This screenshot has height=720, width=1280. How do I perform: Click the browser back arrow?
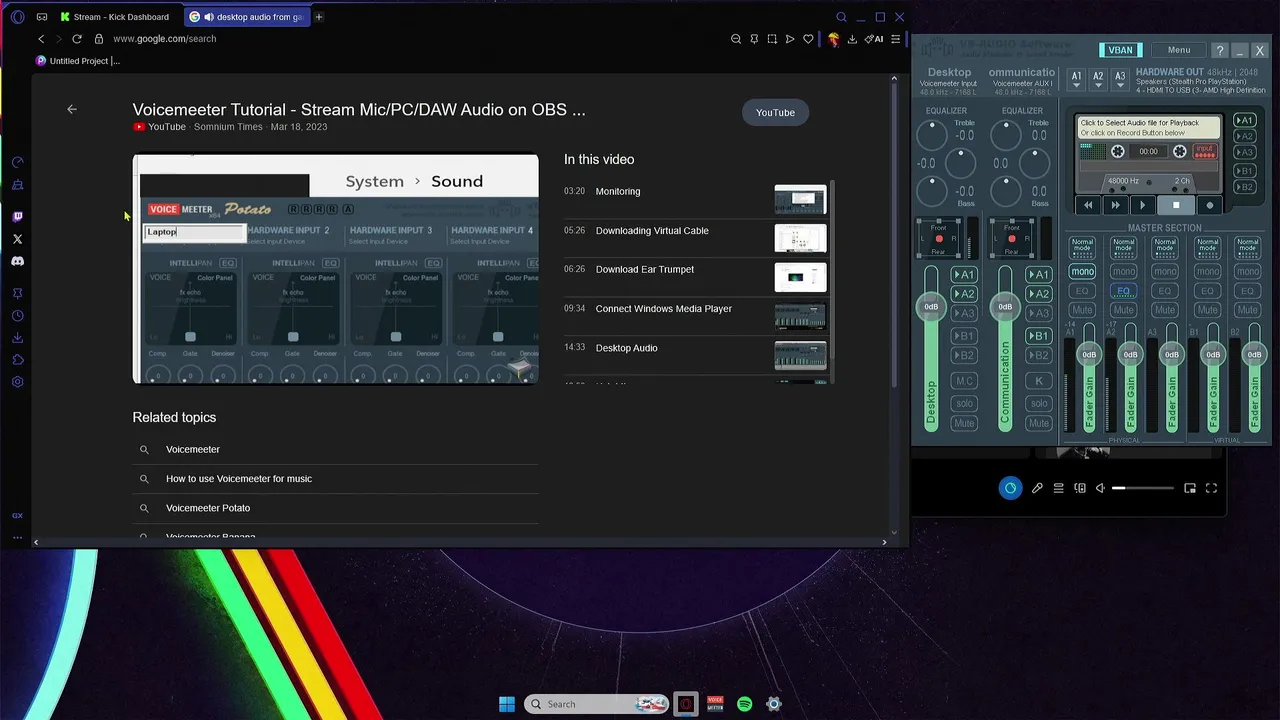41,39
